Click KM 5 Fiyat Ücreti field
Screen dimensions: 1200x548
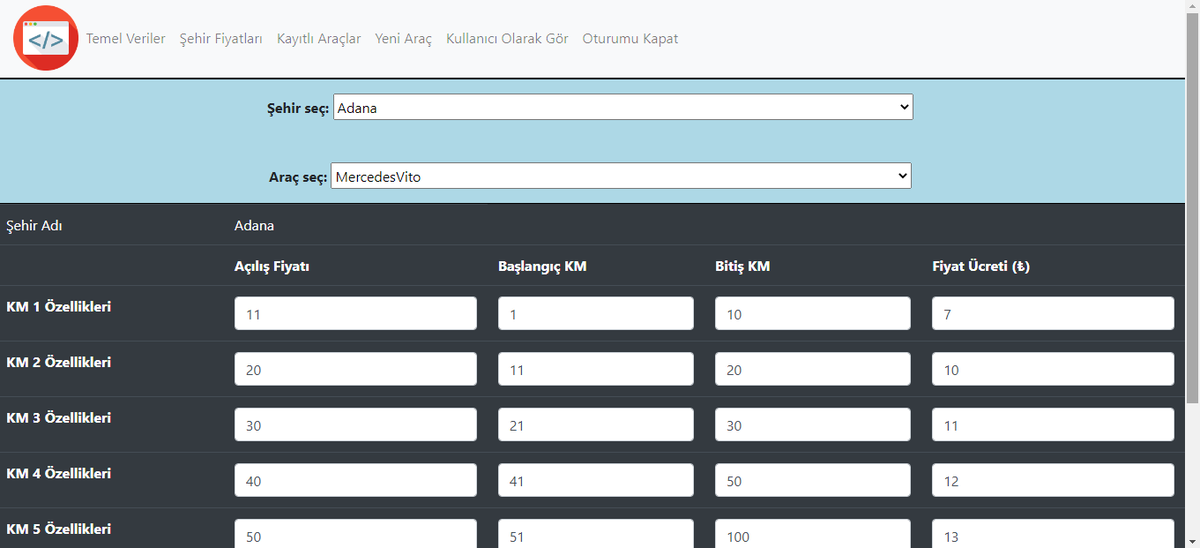coord(1053,534)
